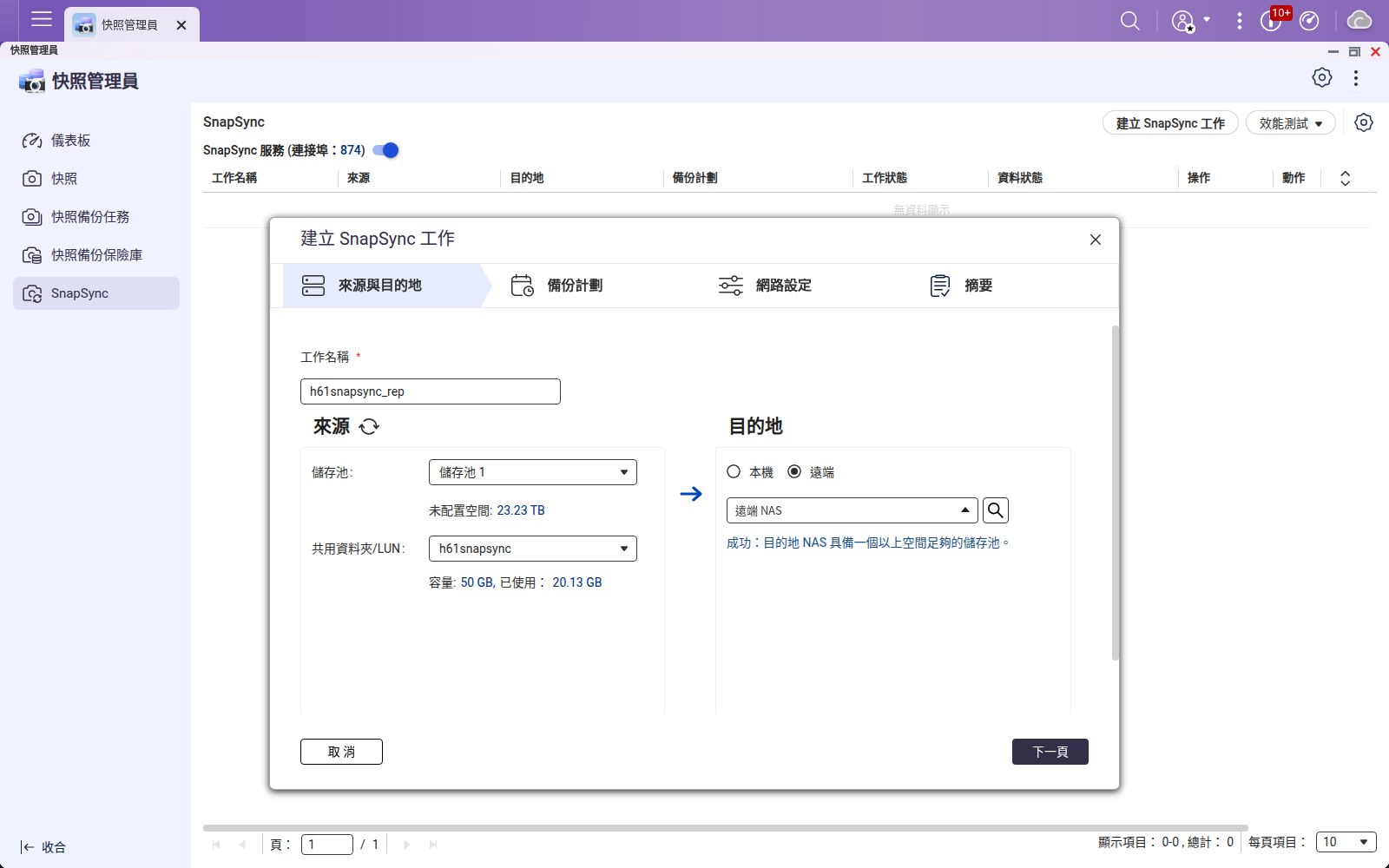Open notifications with the 10+ badge
The width and height of the screenshot is (1389, 868).
coord(1274,20)
